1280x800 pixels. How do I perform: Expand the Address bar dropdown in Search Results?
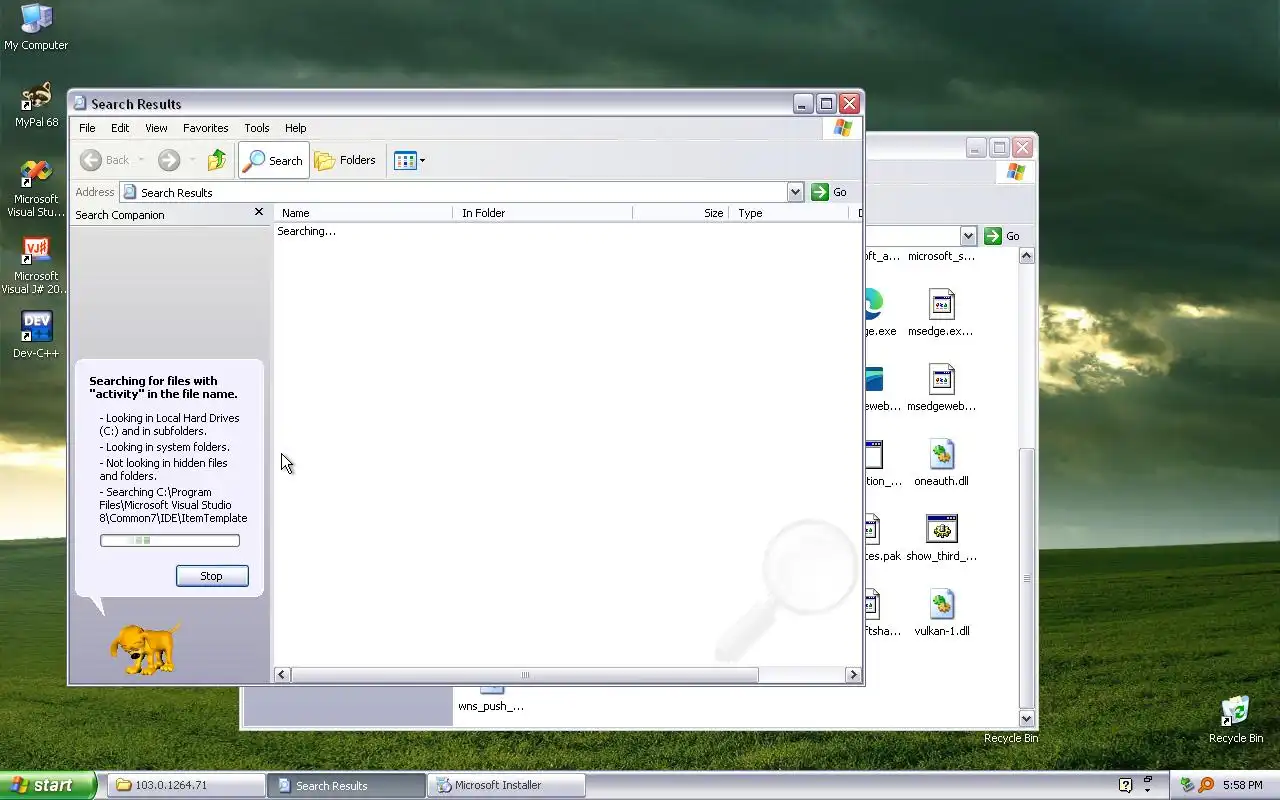[795, 192]
